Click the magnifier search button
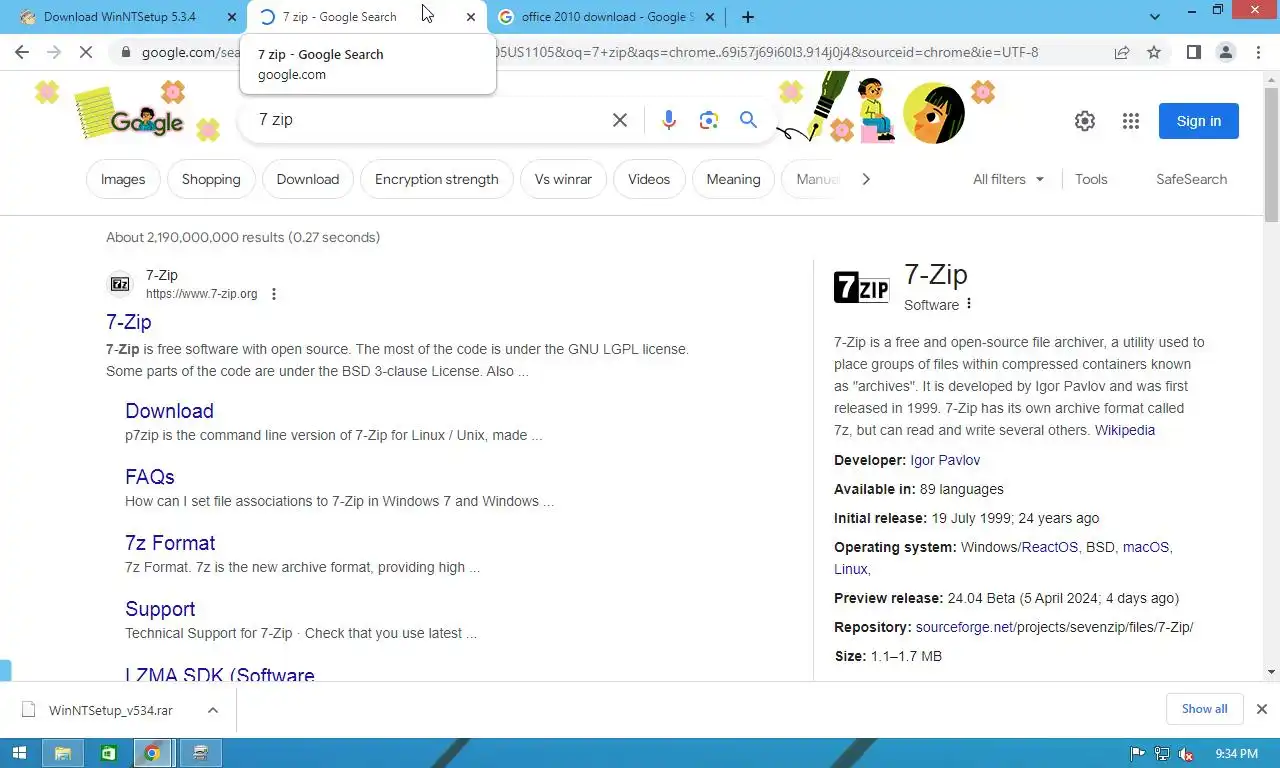Viewport: 1280px width, 768px height. [748, 120]
